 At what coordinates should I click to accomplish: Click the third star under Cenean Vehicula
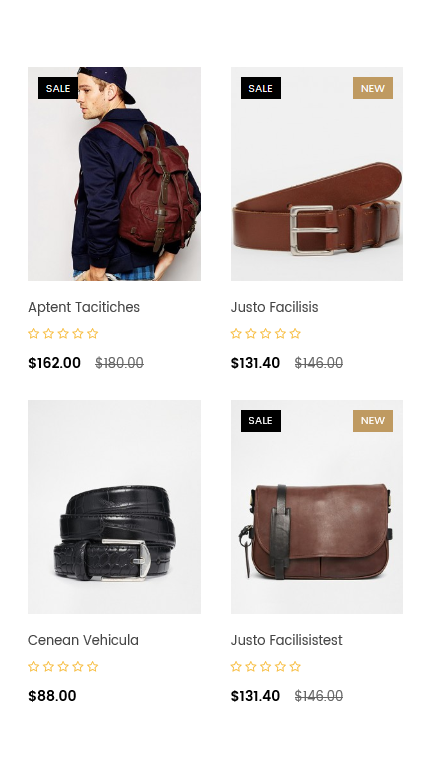(63, 667)
